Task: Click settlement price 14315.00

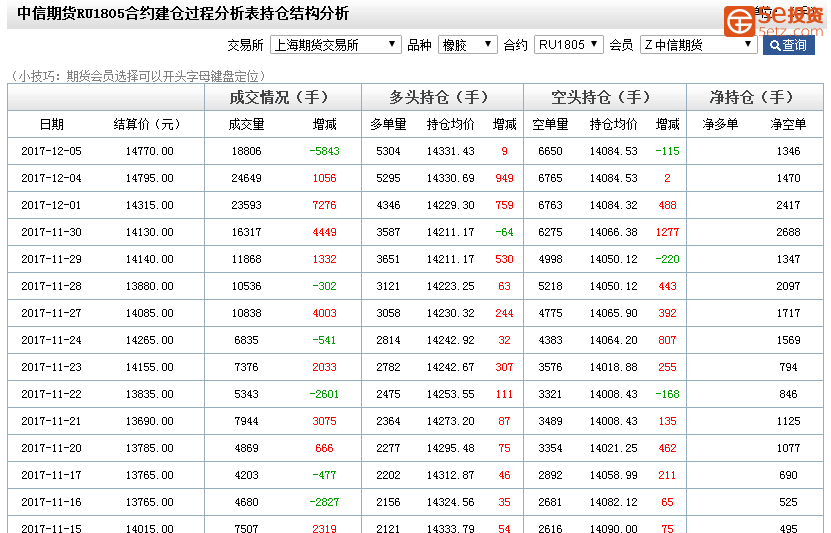Action: (149, 206)
